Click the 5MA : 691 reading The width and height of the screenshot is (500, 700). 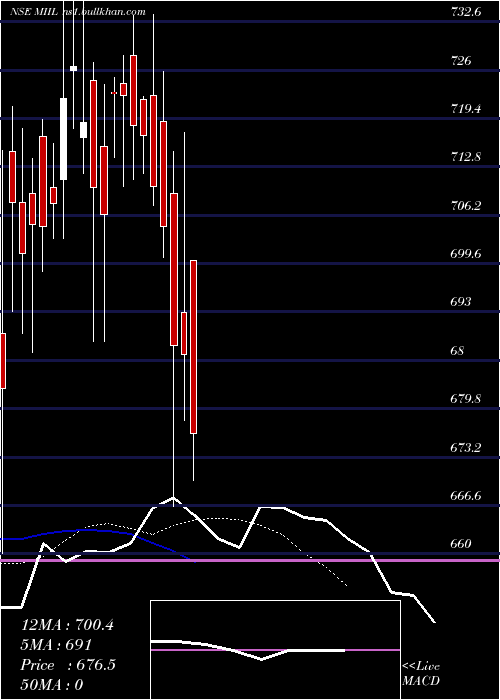pos(56,645)
